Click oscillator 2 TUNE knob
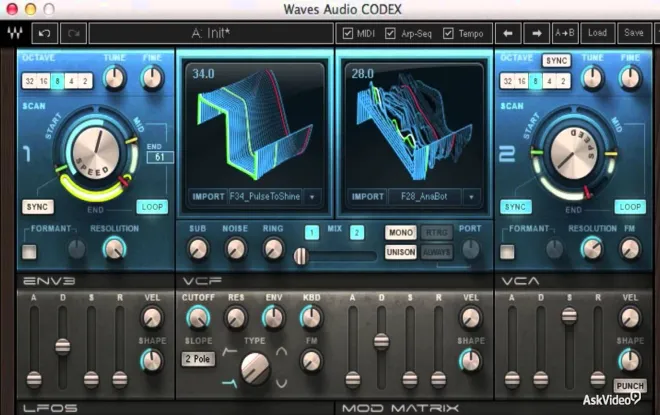This screenshot has height=415, width=660. pyautogui.click(x=593, y=78)
